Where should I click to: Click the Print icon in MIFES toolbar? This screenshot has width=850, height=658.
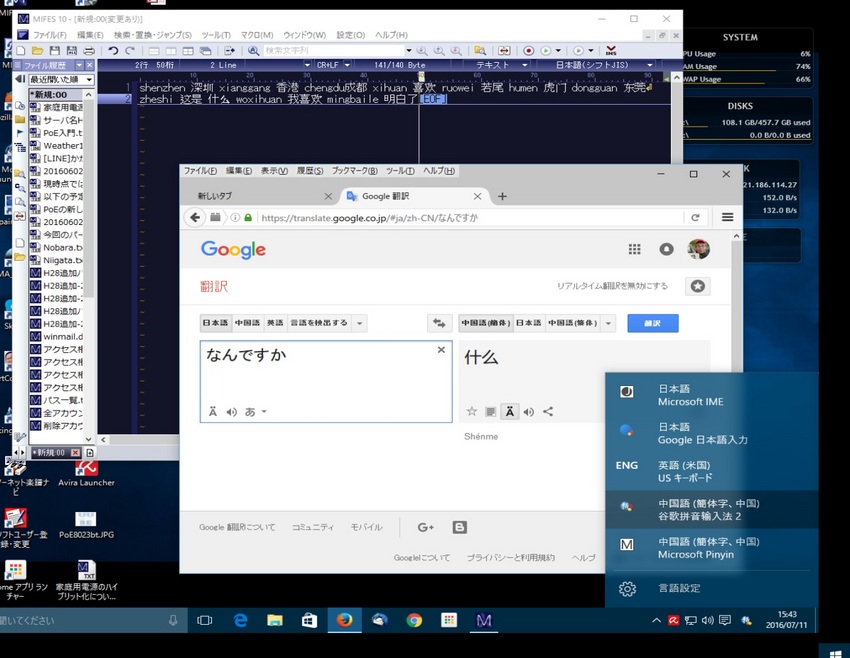(88, 50)
